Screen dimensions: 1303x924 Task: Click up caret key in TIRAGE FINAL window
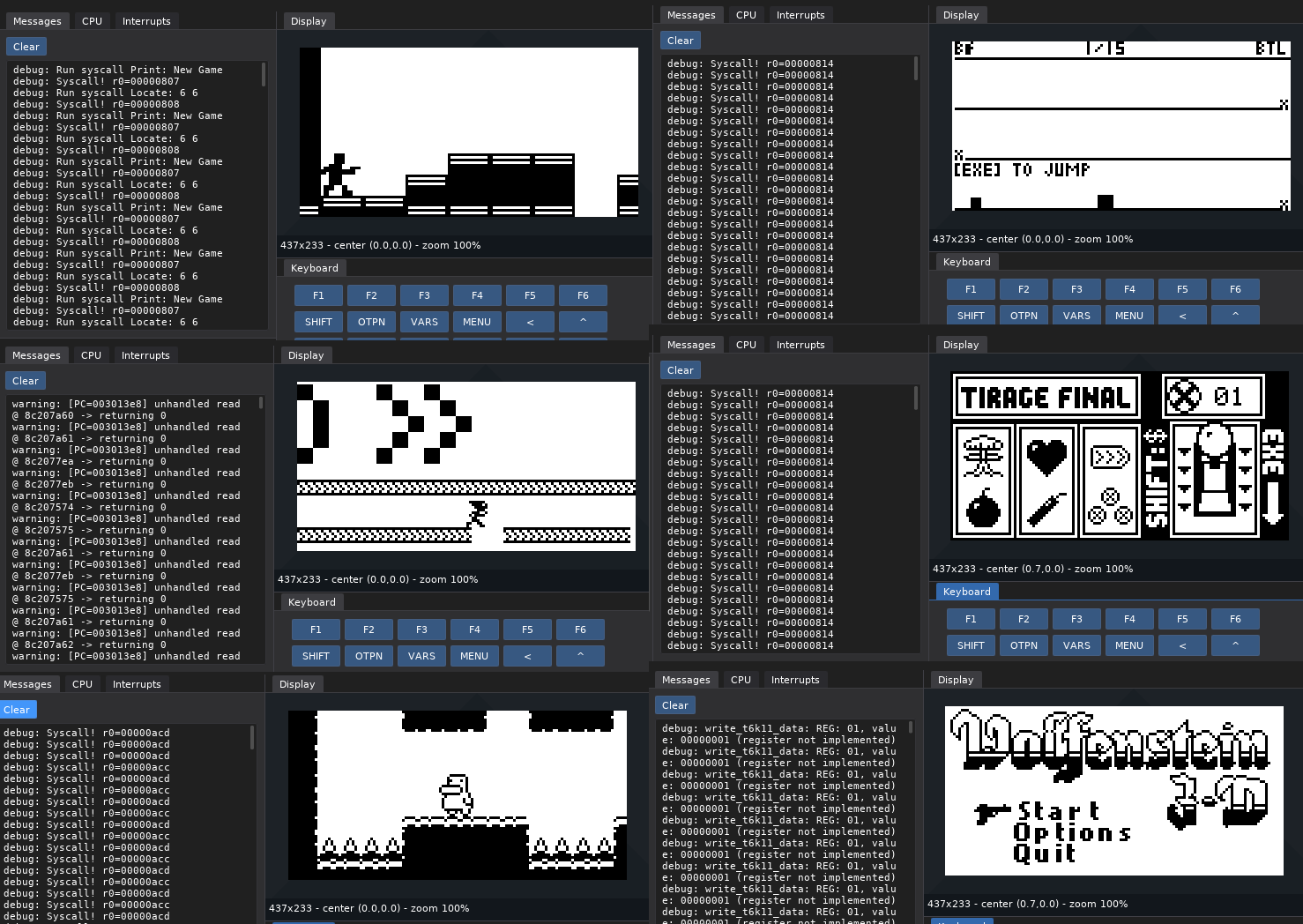1235,645
